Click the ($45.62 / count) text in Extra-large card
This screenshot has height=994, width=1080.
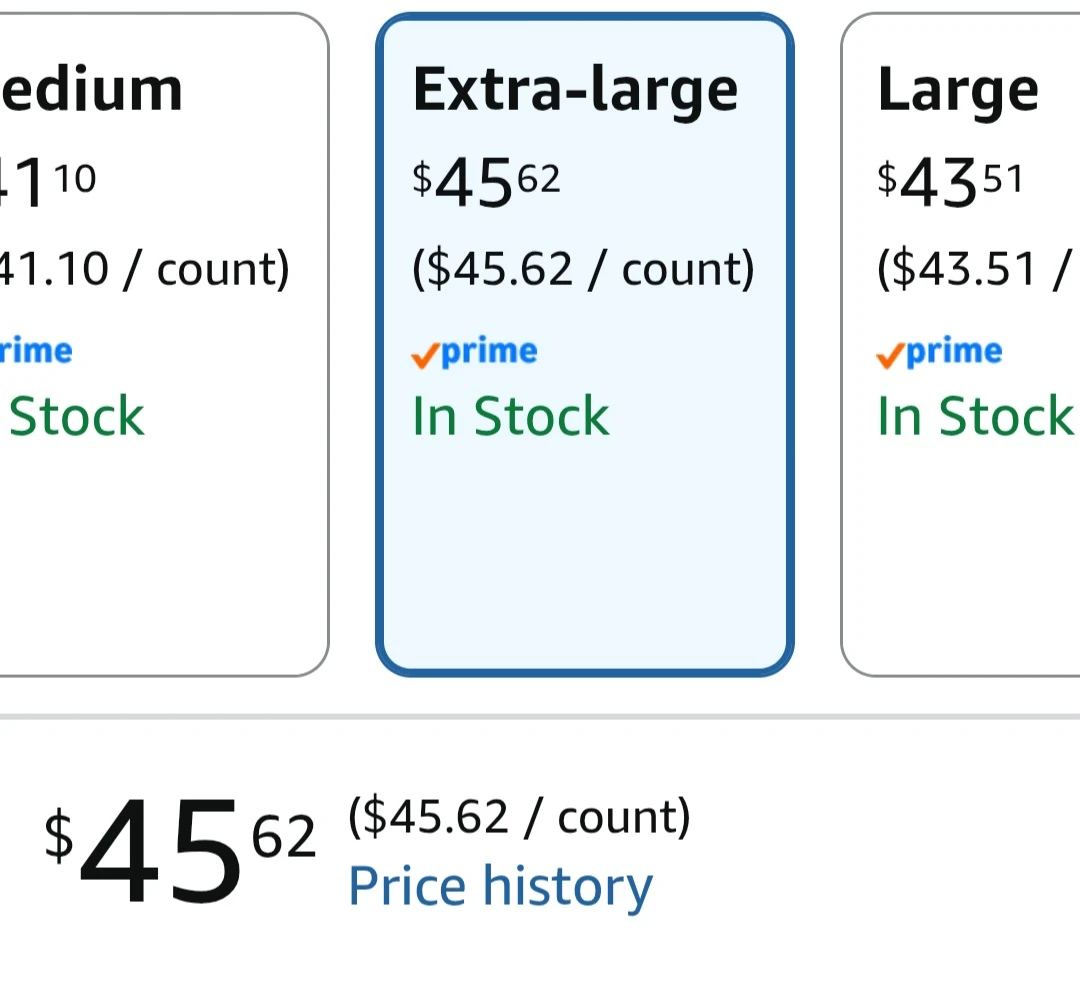coord(583,269)
